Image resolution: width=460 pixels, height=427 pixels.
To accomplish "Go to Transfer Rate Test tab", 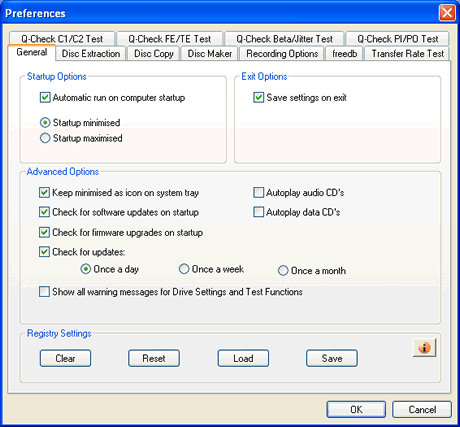I will coord(407,54).
